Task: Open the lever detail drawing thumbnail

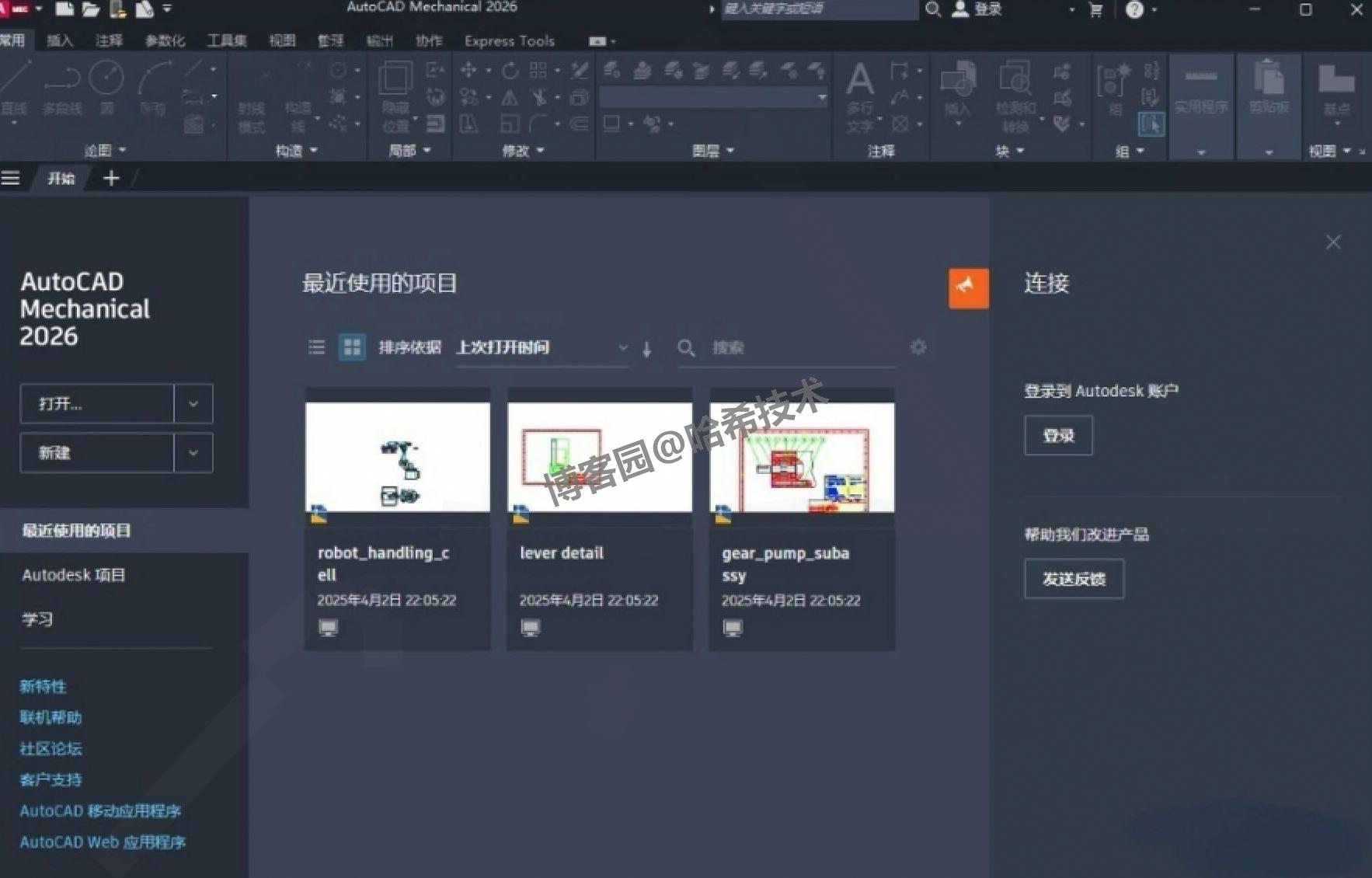Action: [599, 455]
